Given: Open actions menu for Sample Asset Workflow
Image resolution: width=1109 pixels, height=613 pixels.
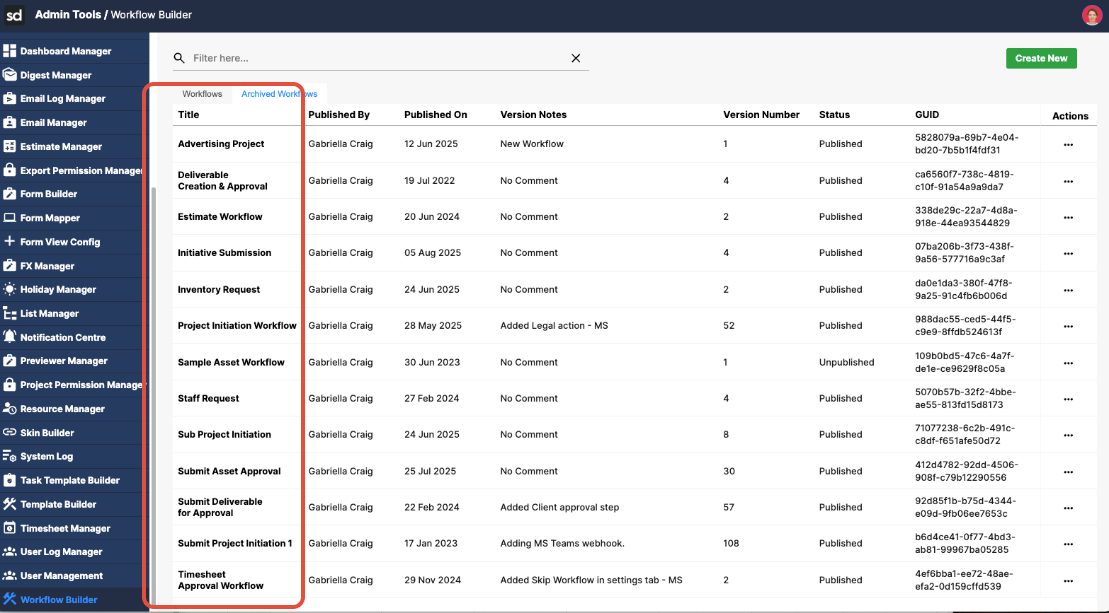Looking at the screenshot, I should tap(1068, 363).
